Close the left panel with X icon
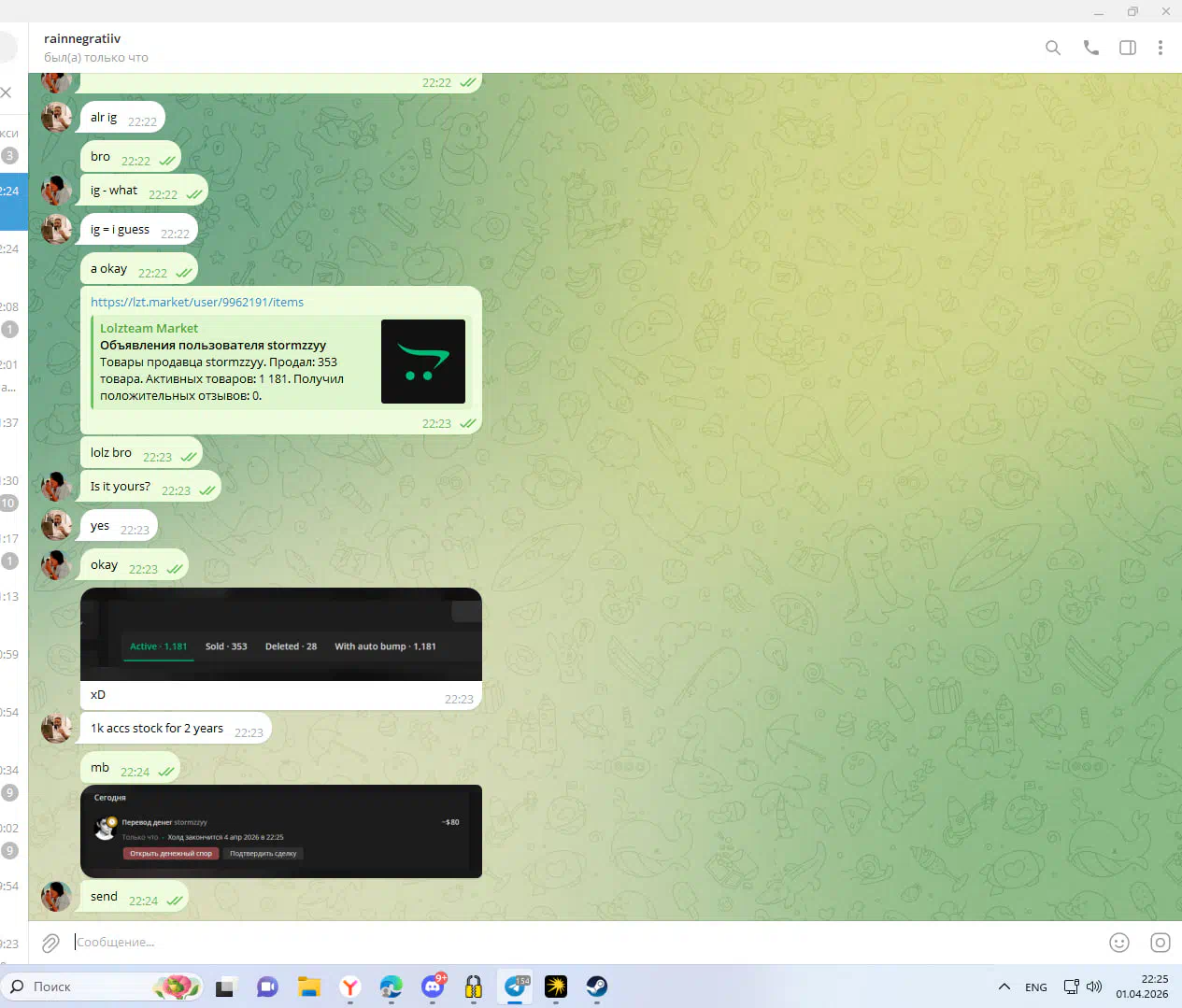This screenshot has height=1008, width=1182. point(7,92)
